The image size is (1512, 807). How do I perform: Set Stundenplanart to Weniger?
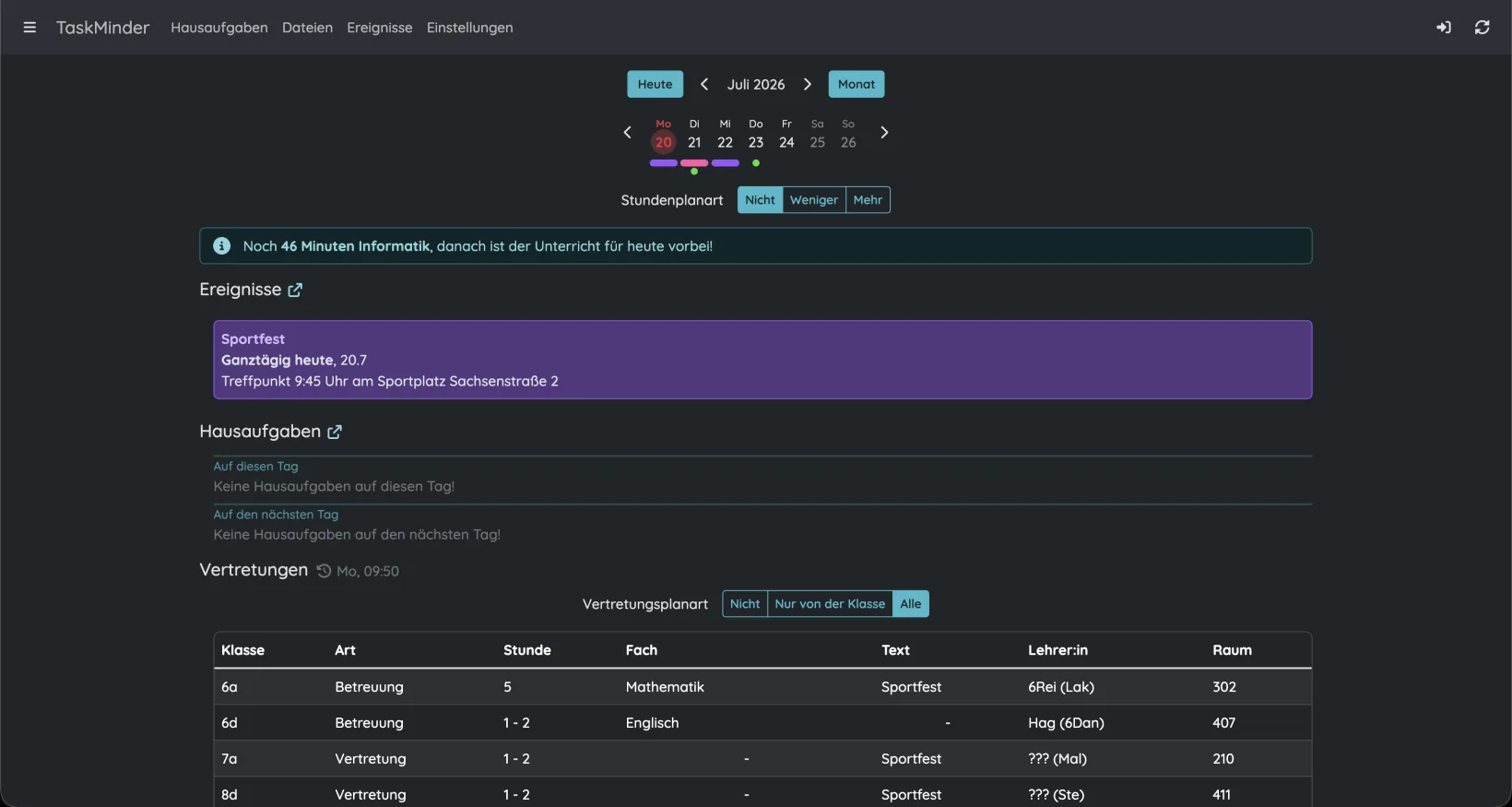814,200
